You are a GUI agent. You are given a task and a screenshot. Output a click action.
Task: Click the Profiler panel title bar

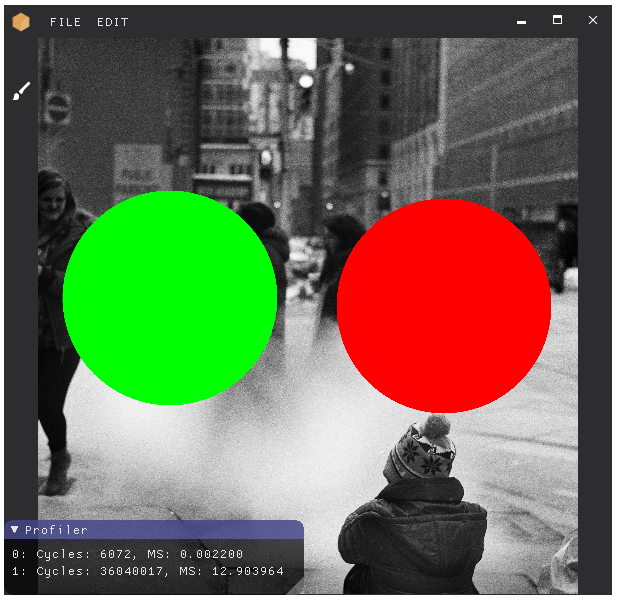(150, 530)
